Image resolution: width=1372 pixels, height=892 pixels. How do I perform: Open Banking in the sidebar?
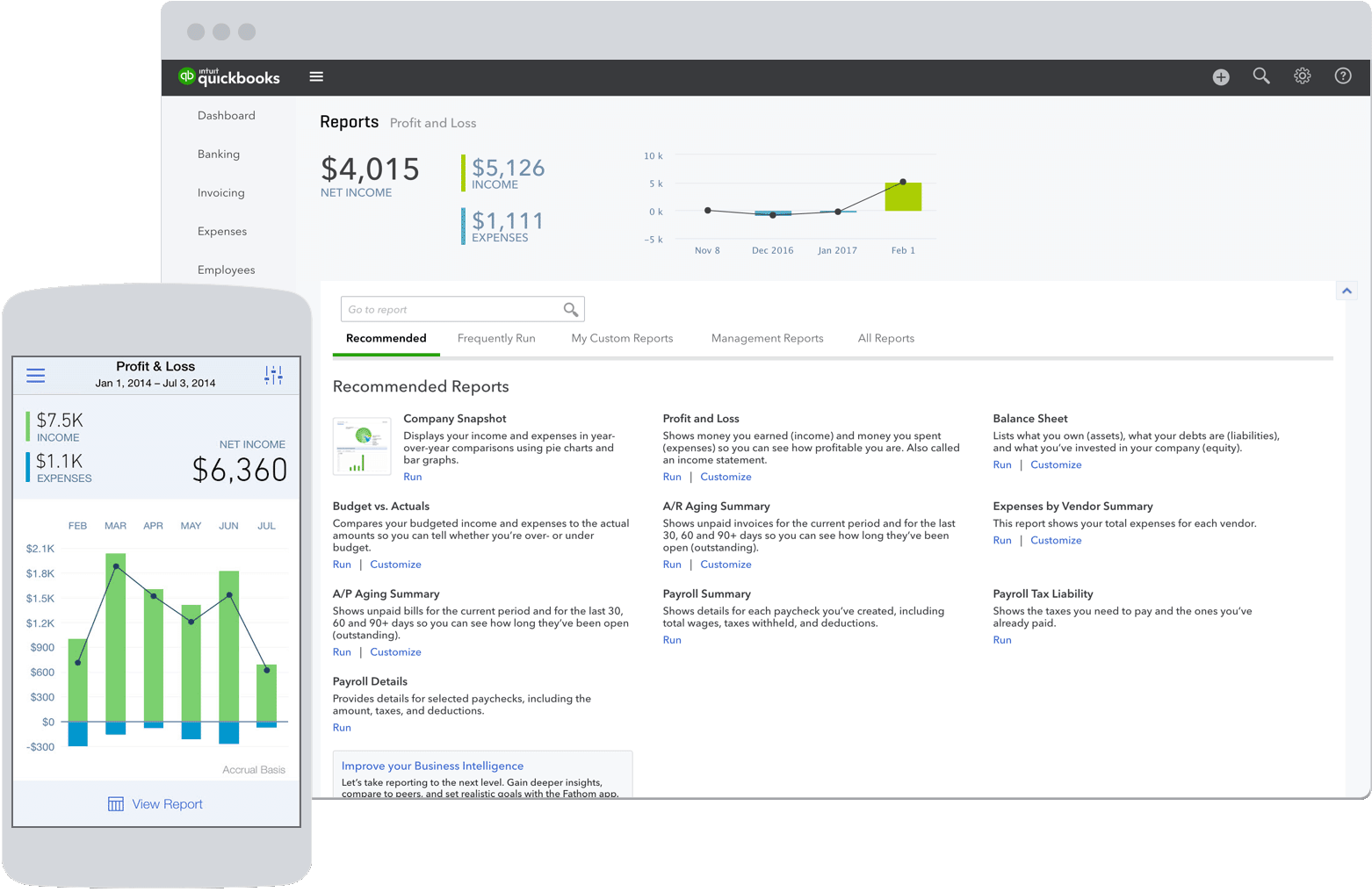[x=219, y=155]
